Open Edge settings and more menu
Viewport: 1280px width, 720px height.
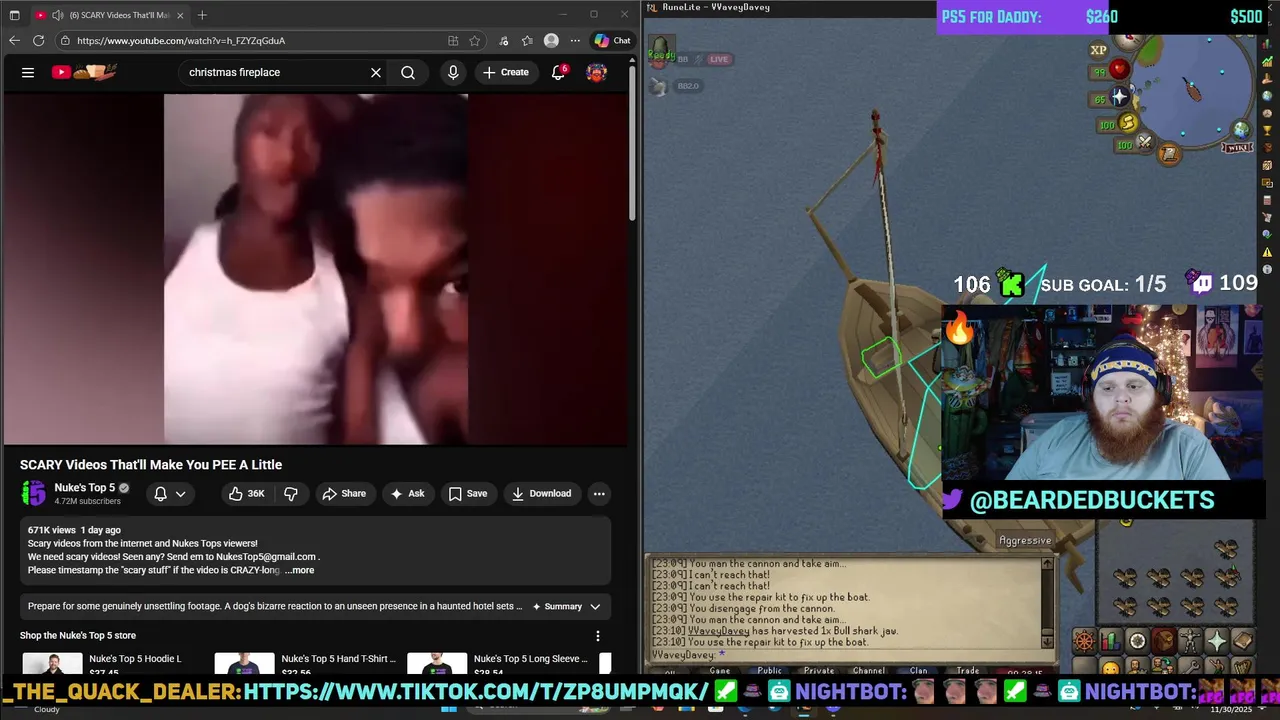click(575, 41)
